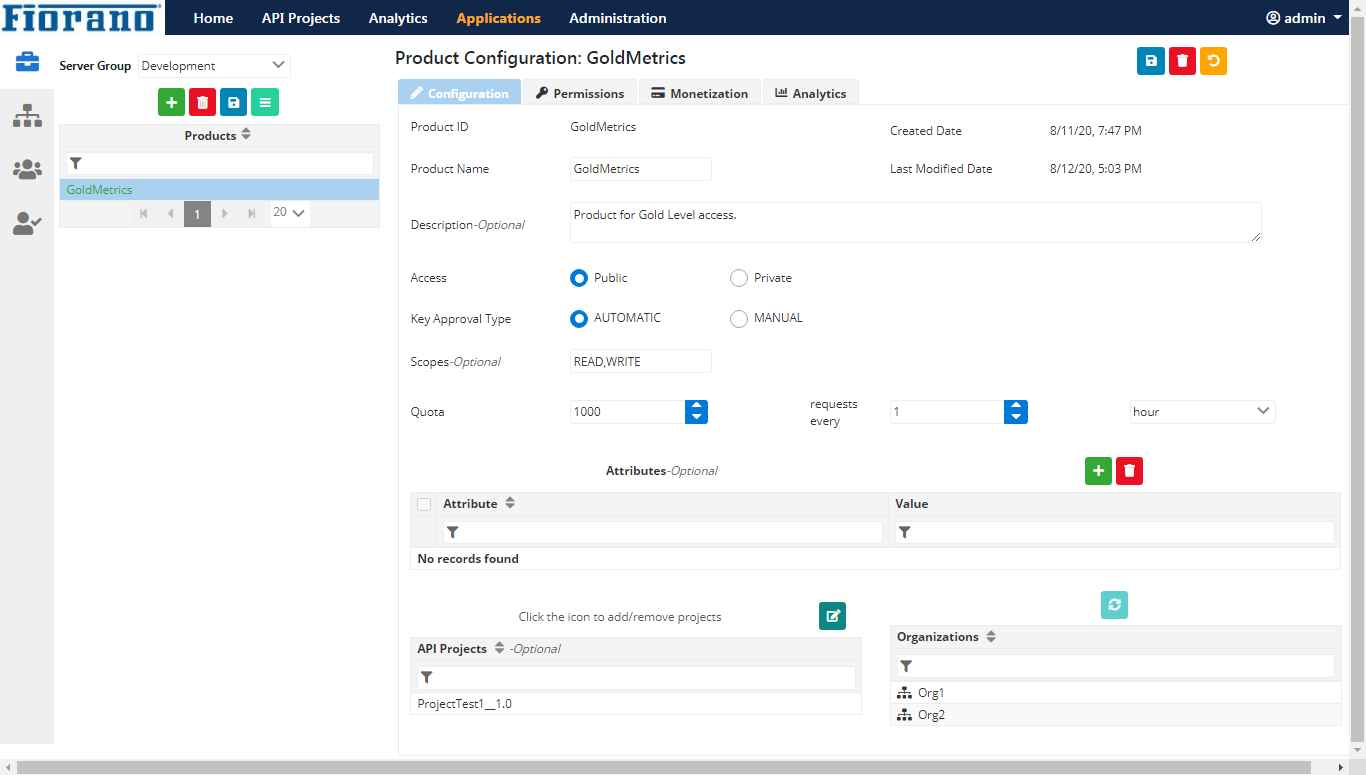Reset product configuration with orange undo icon
This screenshot has height=775, width=1366.
1213,61
